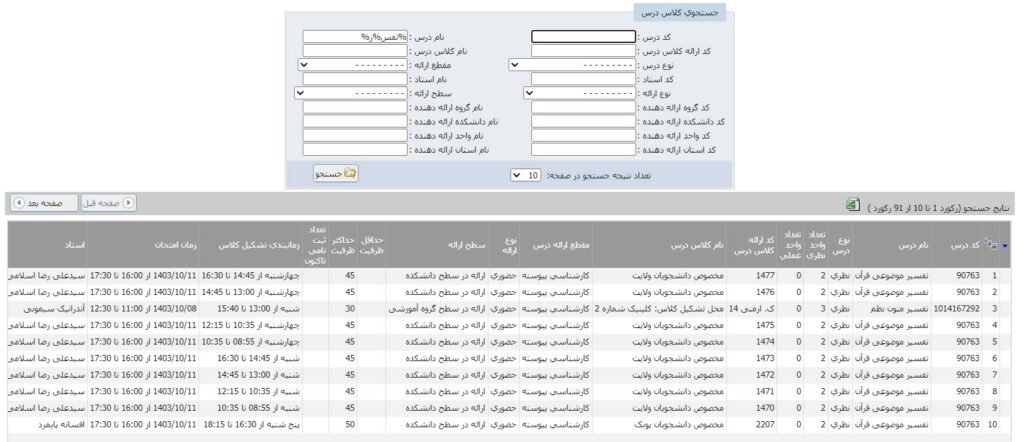
Task: Open the سطح ارائه dropdown
Action: click(351, 93)
